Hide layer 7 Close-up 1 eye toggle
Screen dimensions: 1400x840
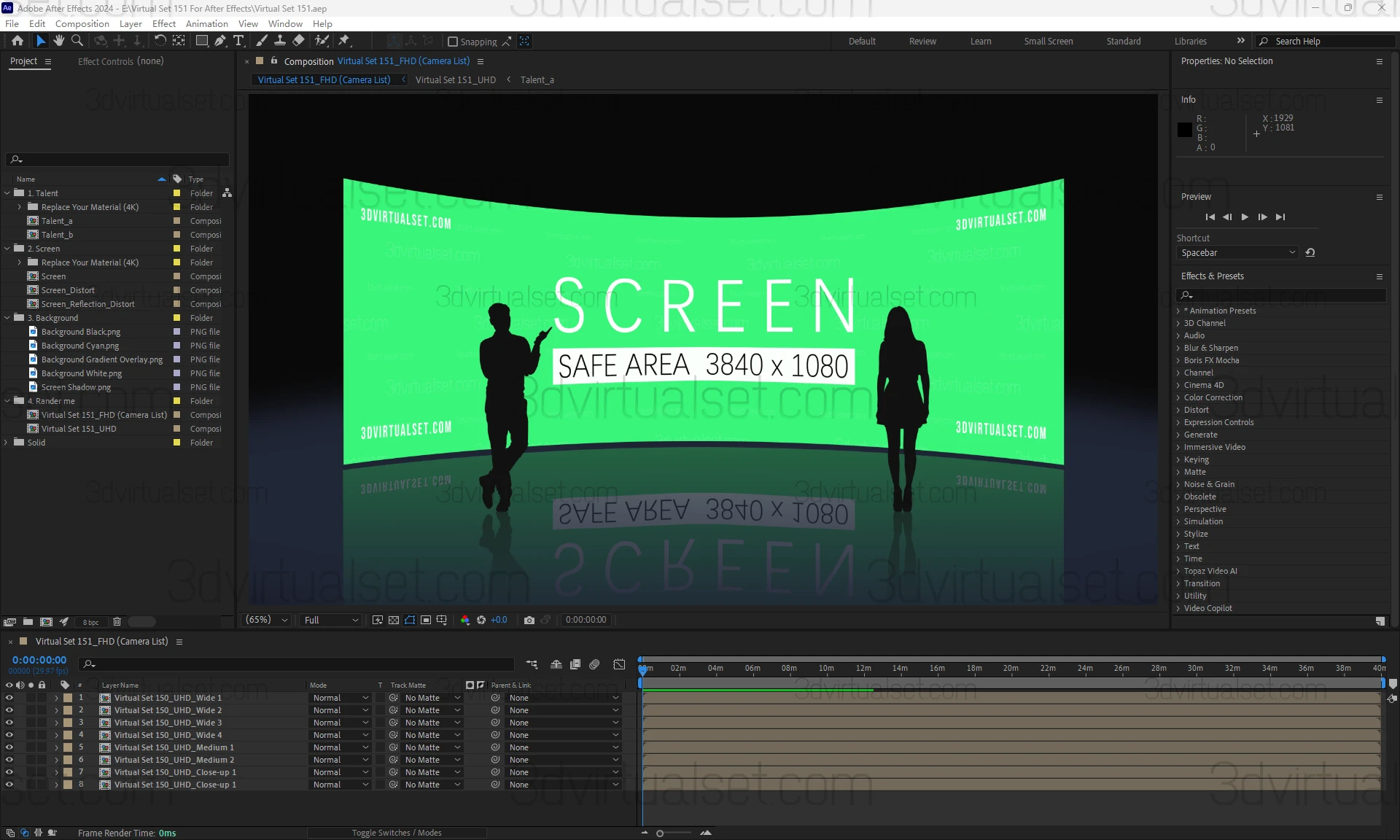9,772
